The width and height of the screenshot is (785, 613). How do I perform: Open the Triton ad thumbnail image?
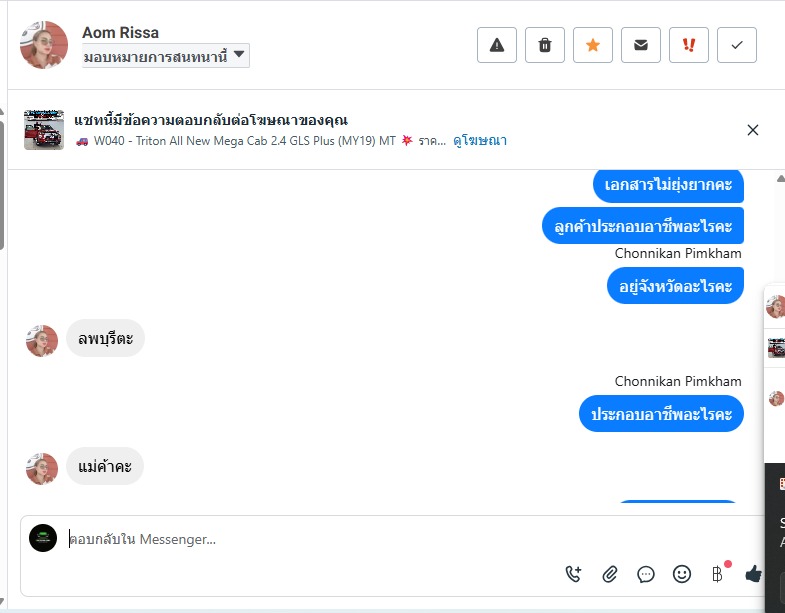[x=44, y=130]
